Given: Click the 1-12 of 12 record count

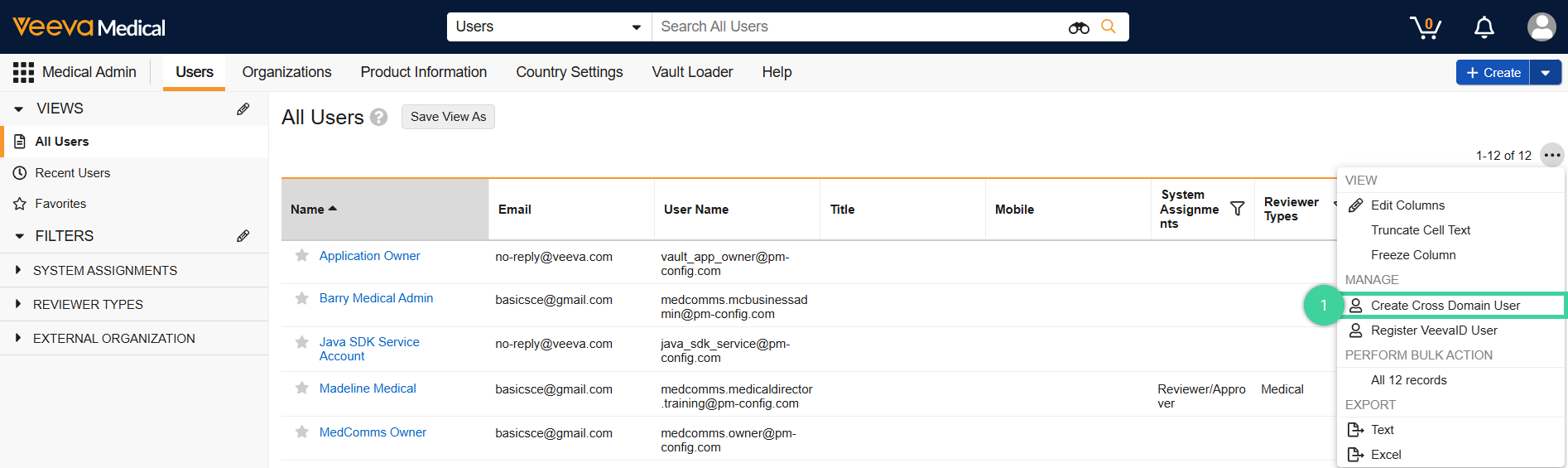Looking at the screenshot, I should [x=1503, y=156].
